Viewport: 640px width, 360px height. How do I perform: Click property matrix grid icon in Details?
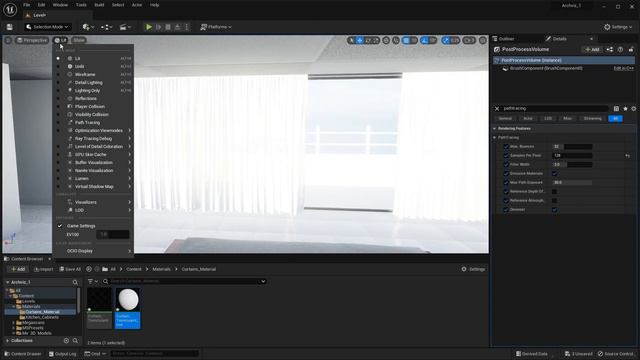pyautogui.click(x=616, y=109)
